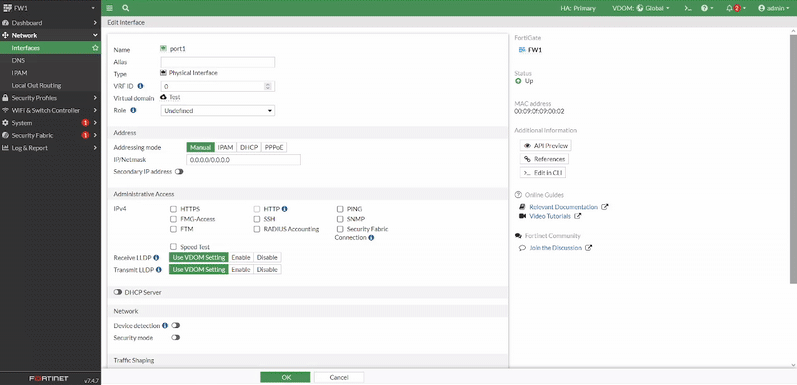
Task: Favorite the Interfaces page with the star icon
Action: tap(95, 48)
